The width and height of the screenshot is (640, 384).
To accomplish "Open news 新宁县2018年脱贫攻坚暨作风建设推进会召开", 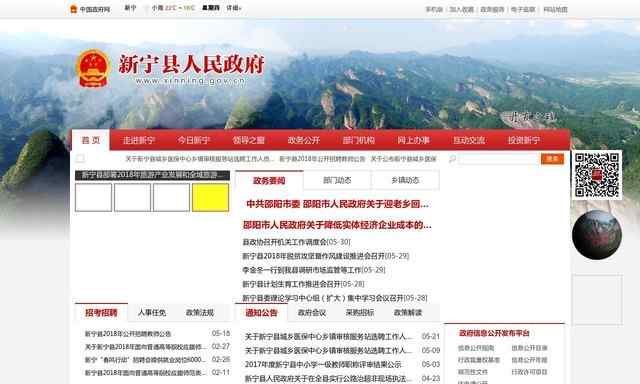I will [x=326, y=256].
